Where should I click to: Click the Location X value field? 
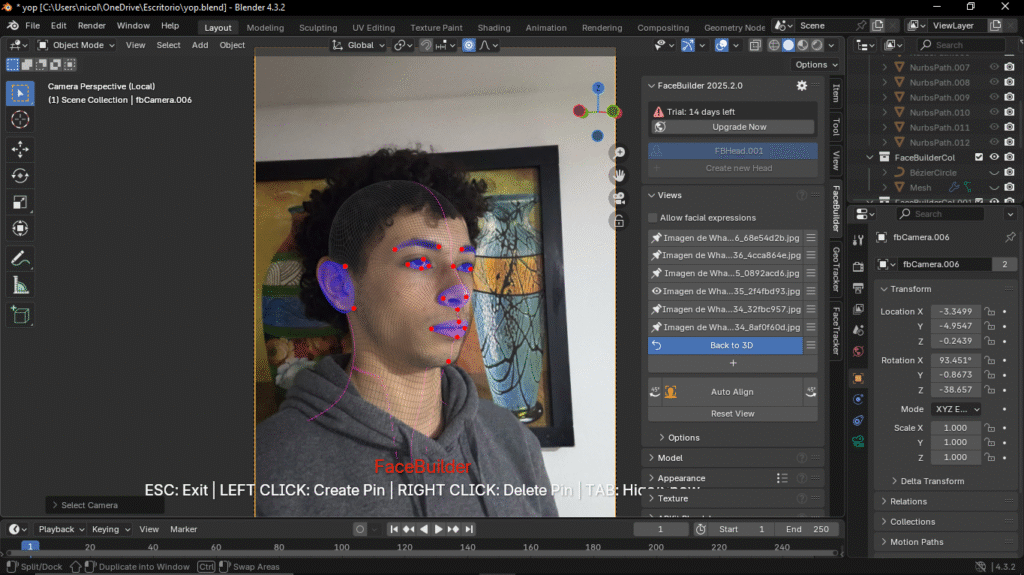tap(955, 311)
